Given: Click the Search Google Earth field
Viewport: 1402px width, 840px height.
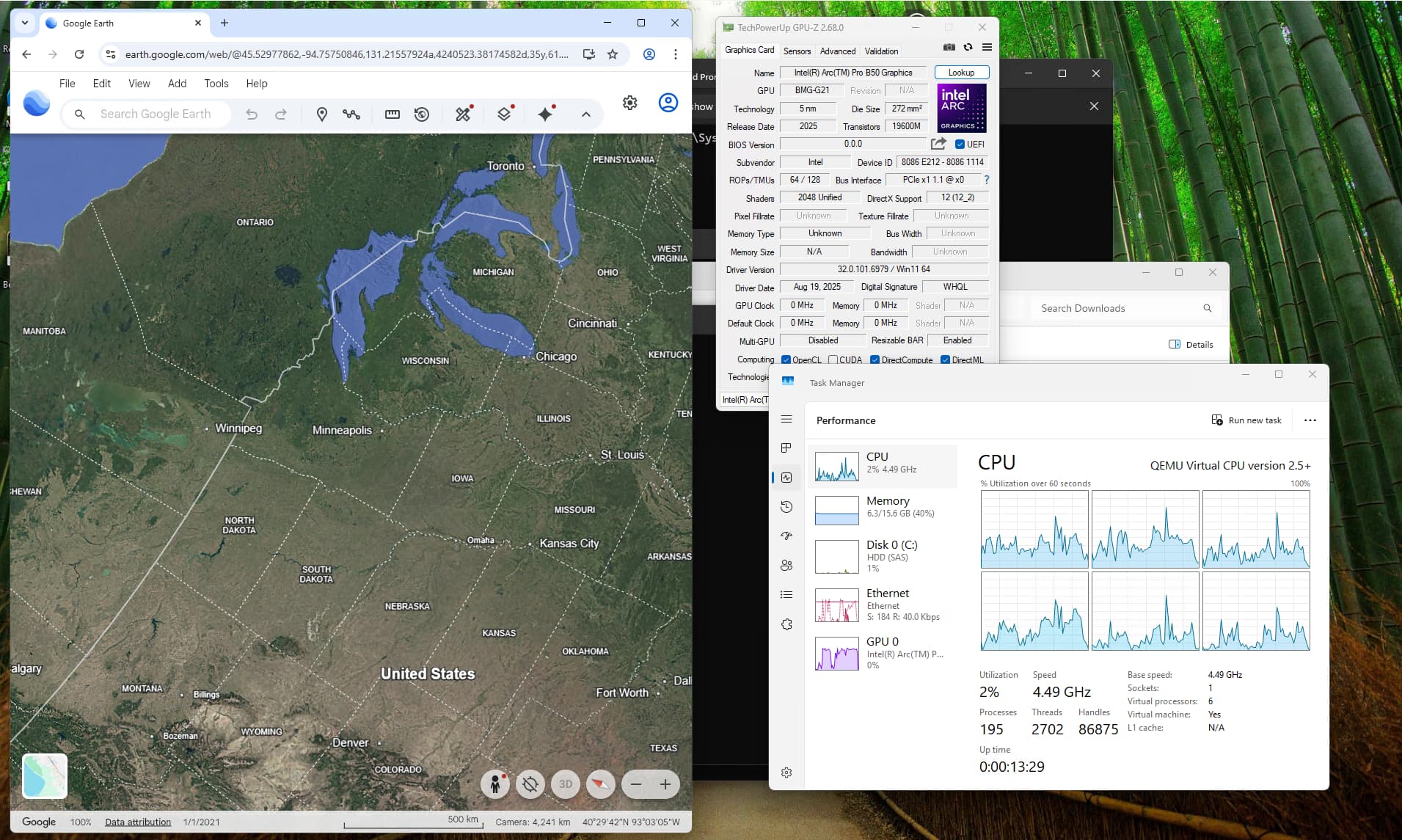Looking at the screenshot, I should [x=156, y=114].
